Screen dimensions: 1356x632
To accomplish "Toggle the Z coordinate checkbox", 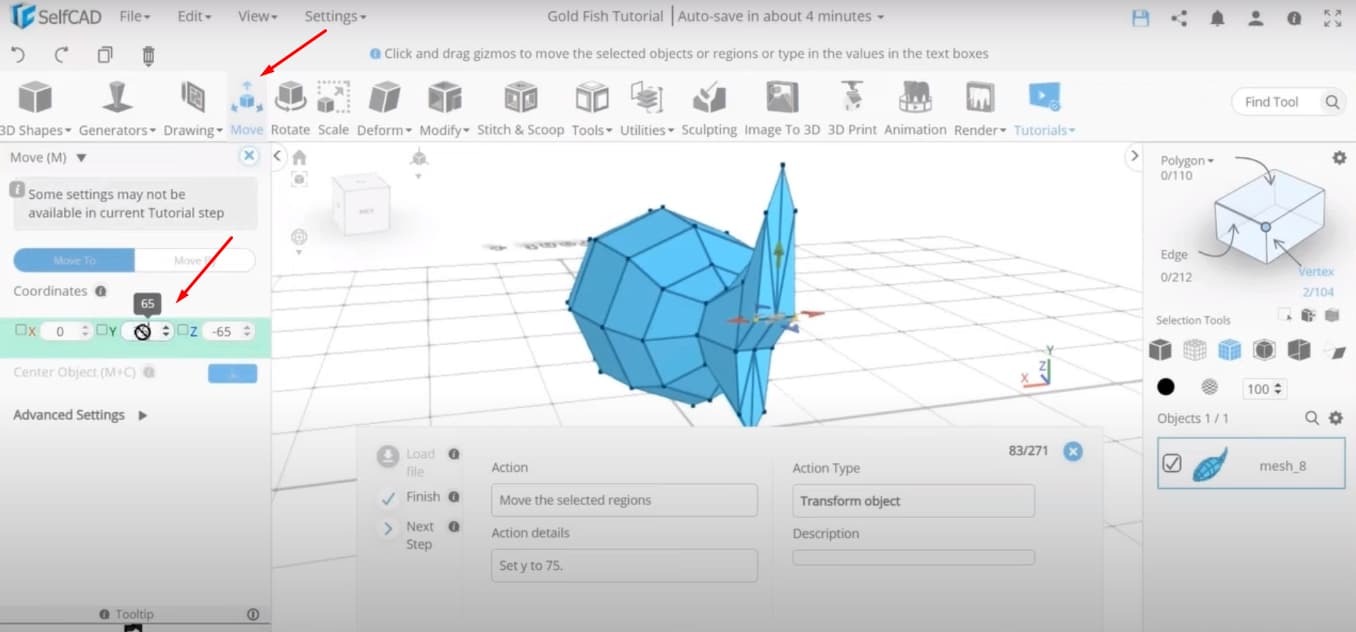I will pos(180,330).
